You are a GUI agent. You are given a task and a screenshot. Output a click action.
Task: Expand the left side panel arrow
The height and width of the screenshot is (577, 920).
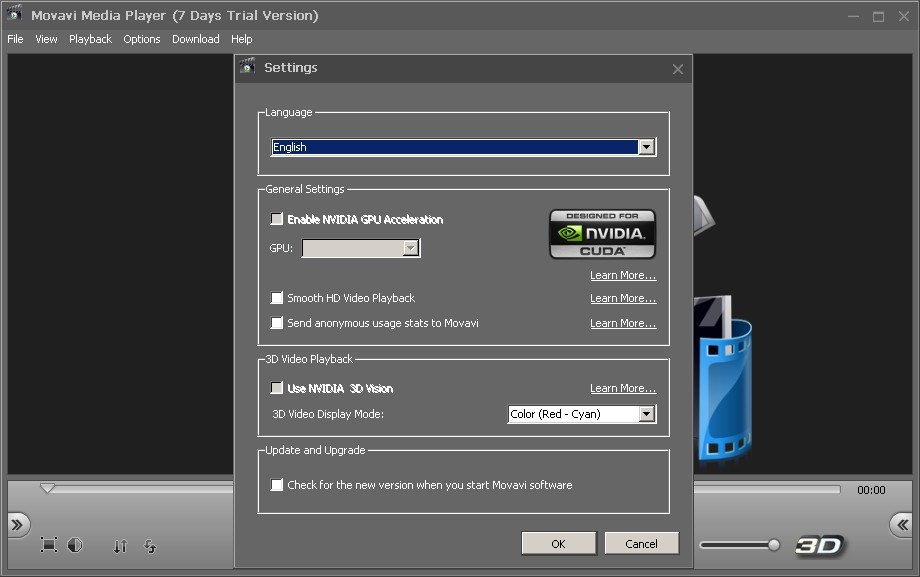click(x=17, y=525)
